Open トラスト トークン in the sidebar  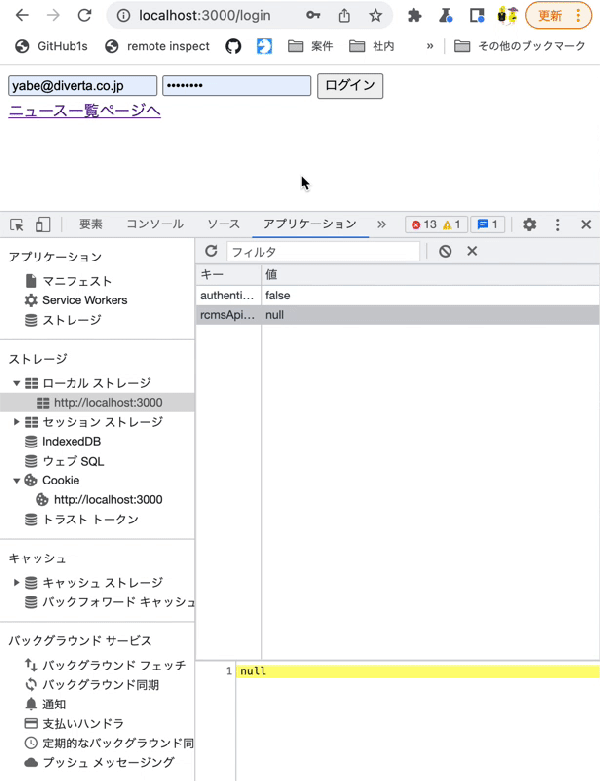pos(82,520)
